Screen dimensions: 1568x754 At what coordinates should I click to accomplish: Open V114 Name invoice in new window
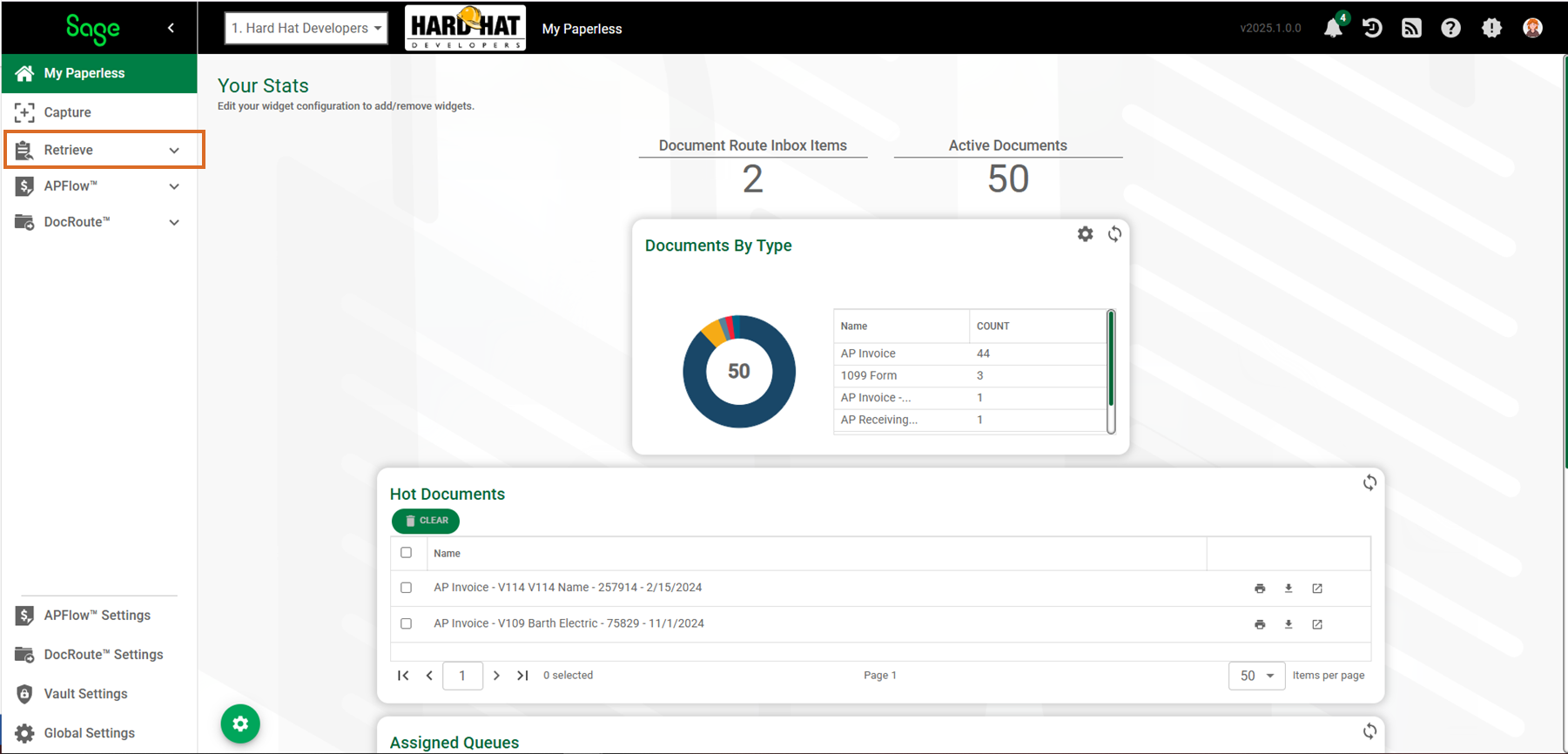1317,589
